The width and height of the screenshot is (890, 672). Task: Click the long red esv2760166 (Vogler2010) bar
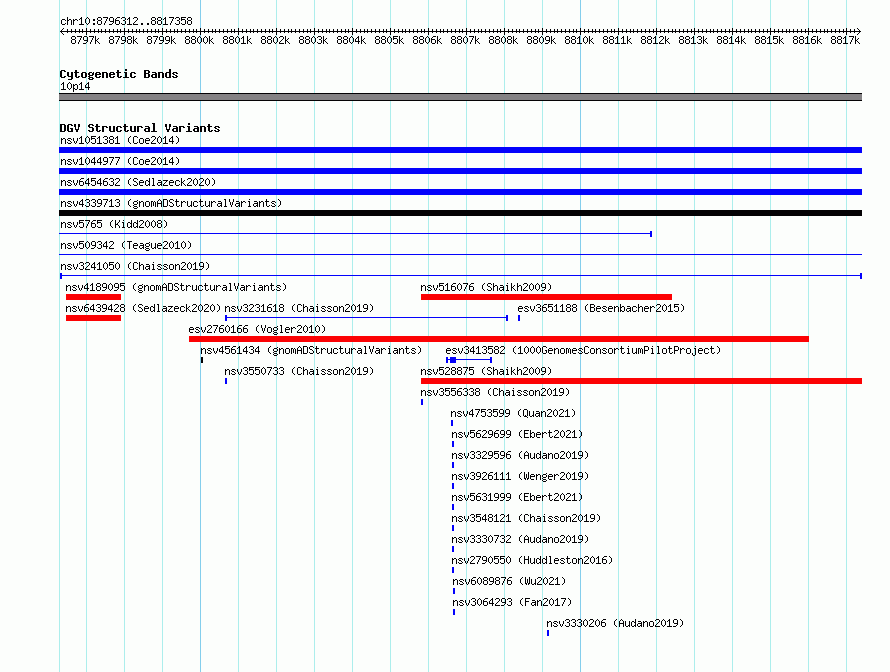(x=499, y=339)
